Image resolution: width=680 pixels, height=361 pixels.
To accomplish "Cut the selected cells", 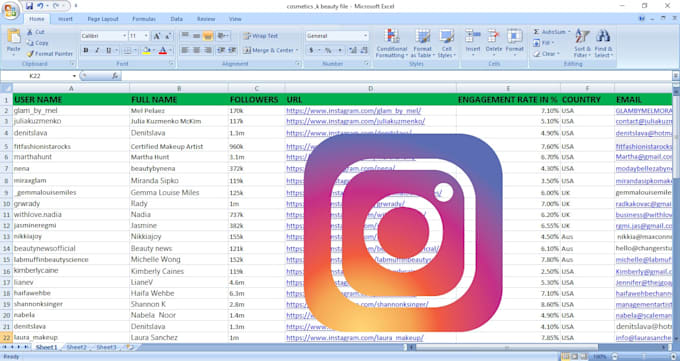I will pyautogui.click(x=36, y=32).
